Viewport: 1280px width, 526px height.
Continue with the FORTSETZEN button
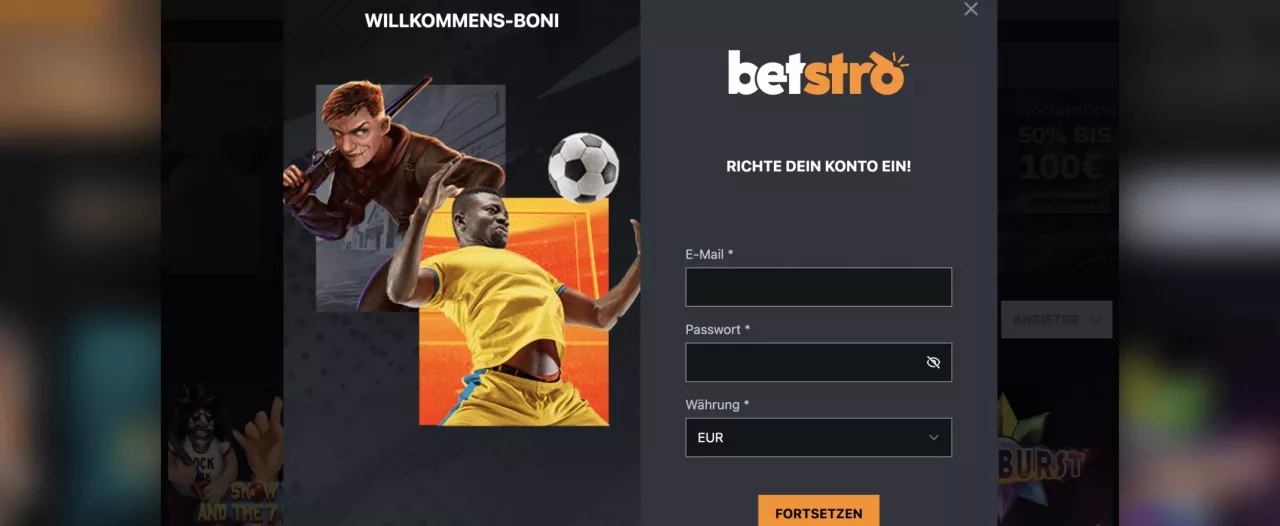[818, 512]
